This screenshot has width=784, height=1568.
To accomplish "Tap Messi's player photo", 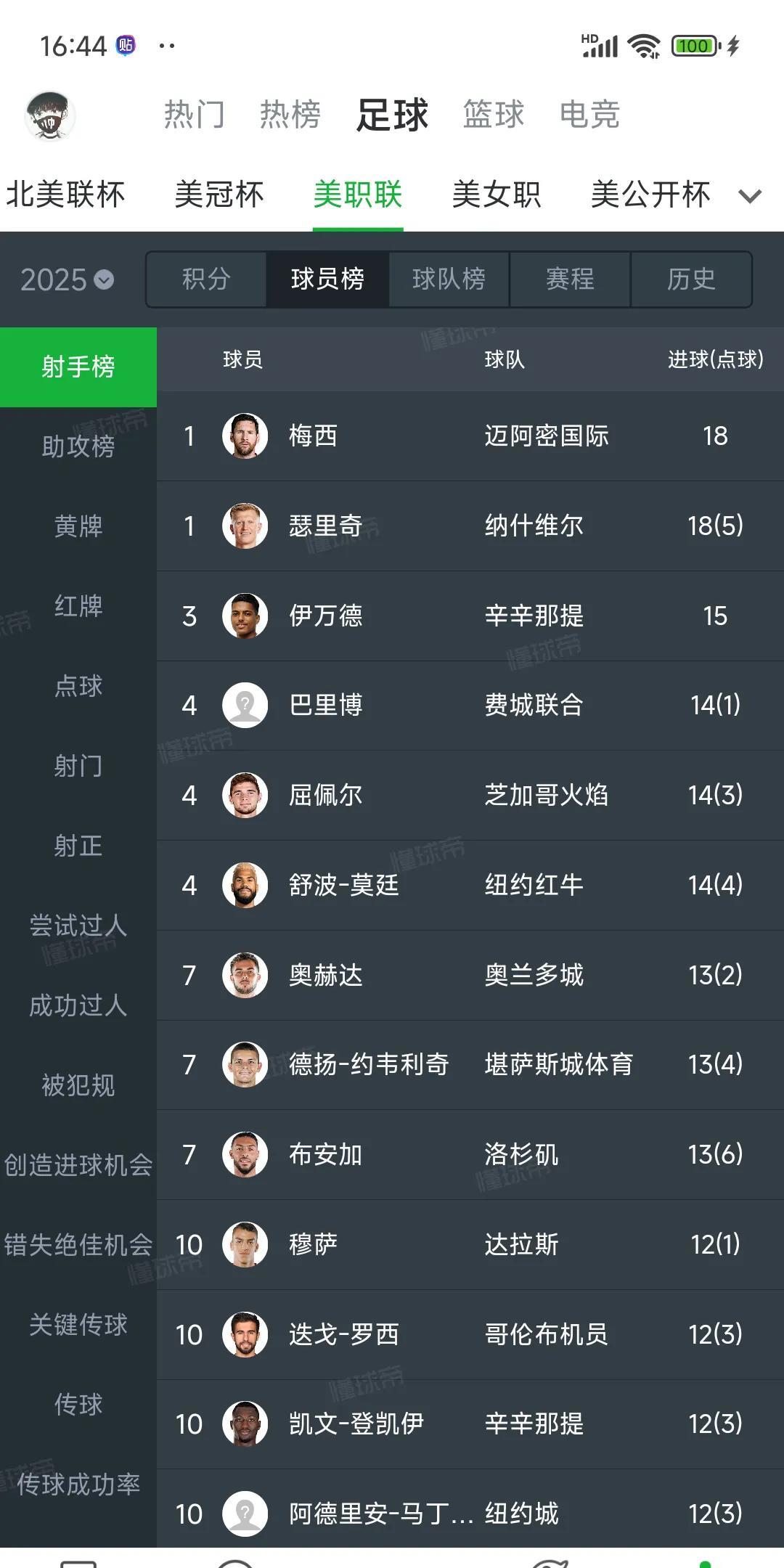I will coord(245,436).
